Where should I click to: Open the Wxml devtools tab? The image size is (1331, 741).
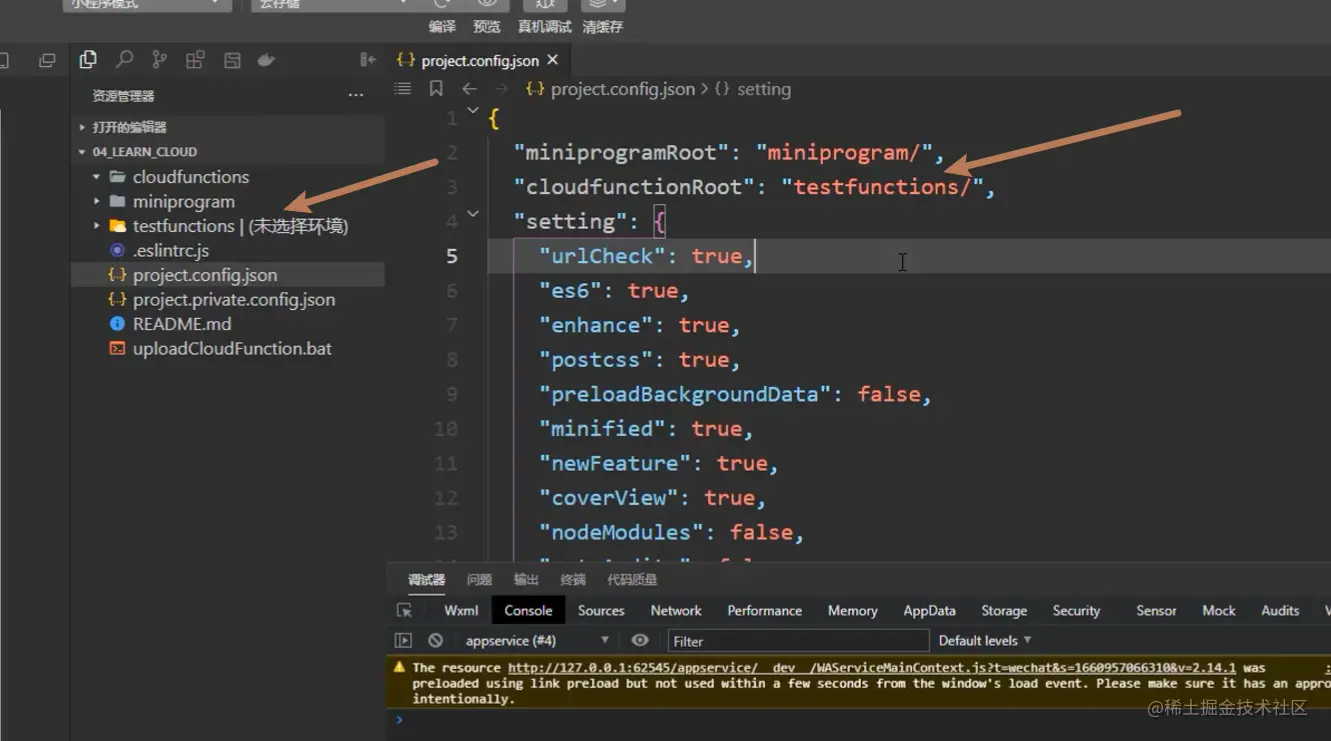point(461,610)
